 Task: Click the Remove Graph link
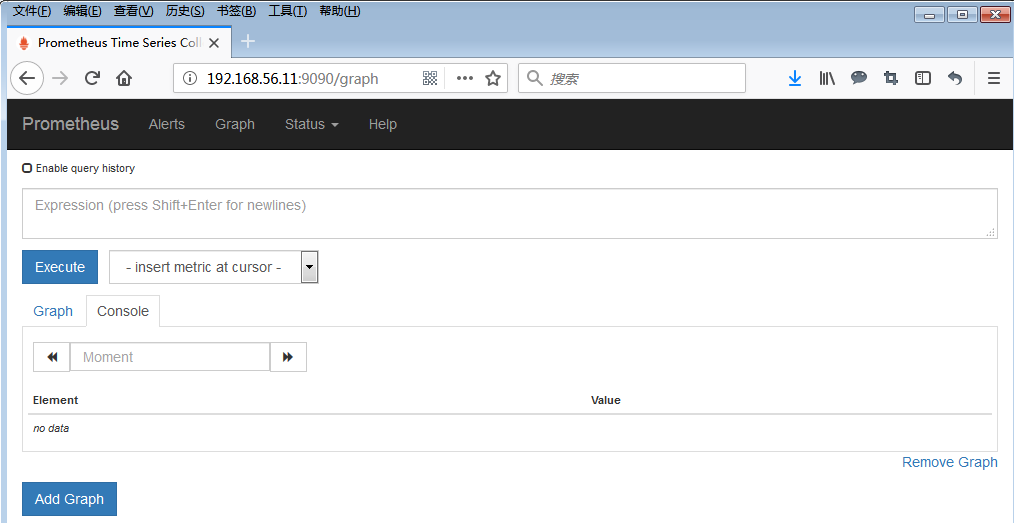[x=950, y=462]
